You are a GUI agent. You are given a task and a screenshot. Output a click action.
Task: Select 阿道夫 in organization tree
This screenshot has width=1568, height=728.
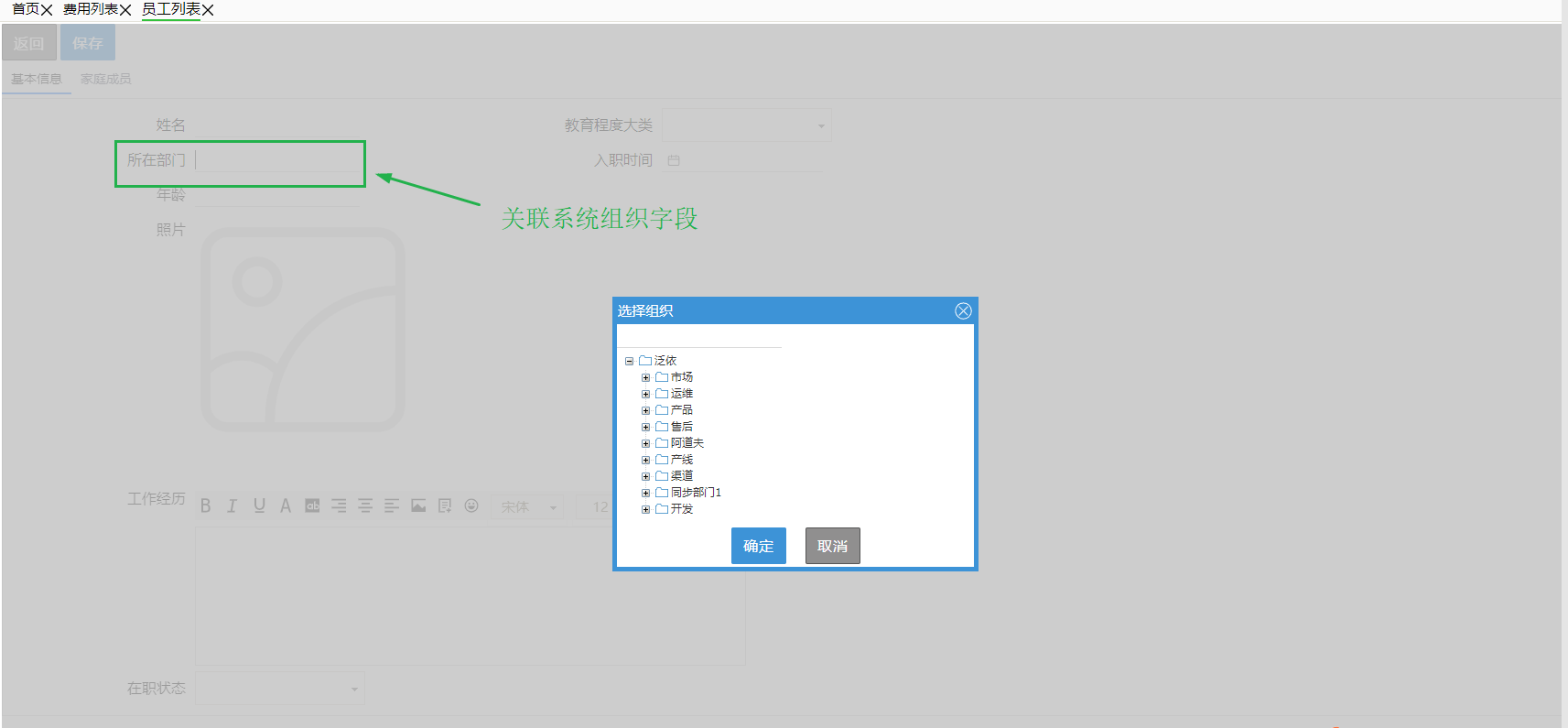pos(687,443)
